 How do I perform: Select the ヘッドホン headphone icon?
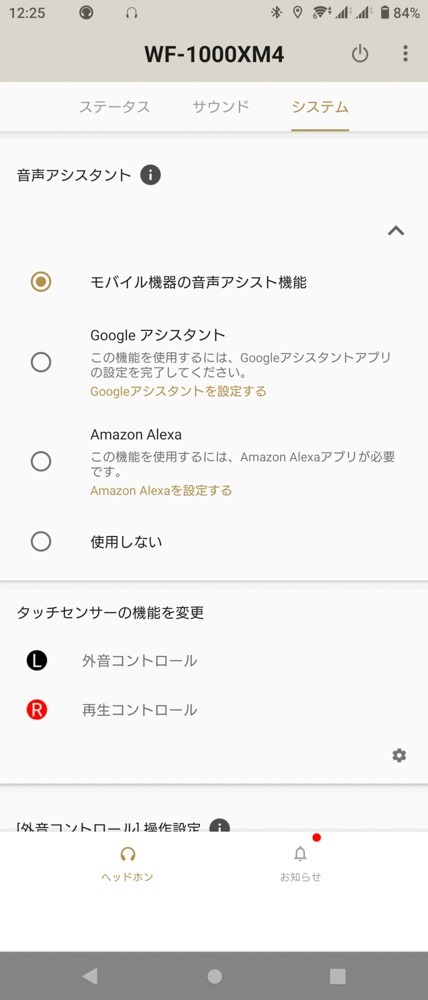(128, 853)
